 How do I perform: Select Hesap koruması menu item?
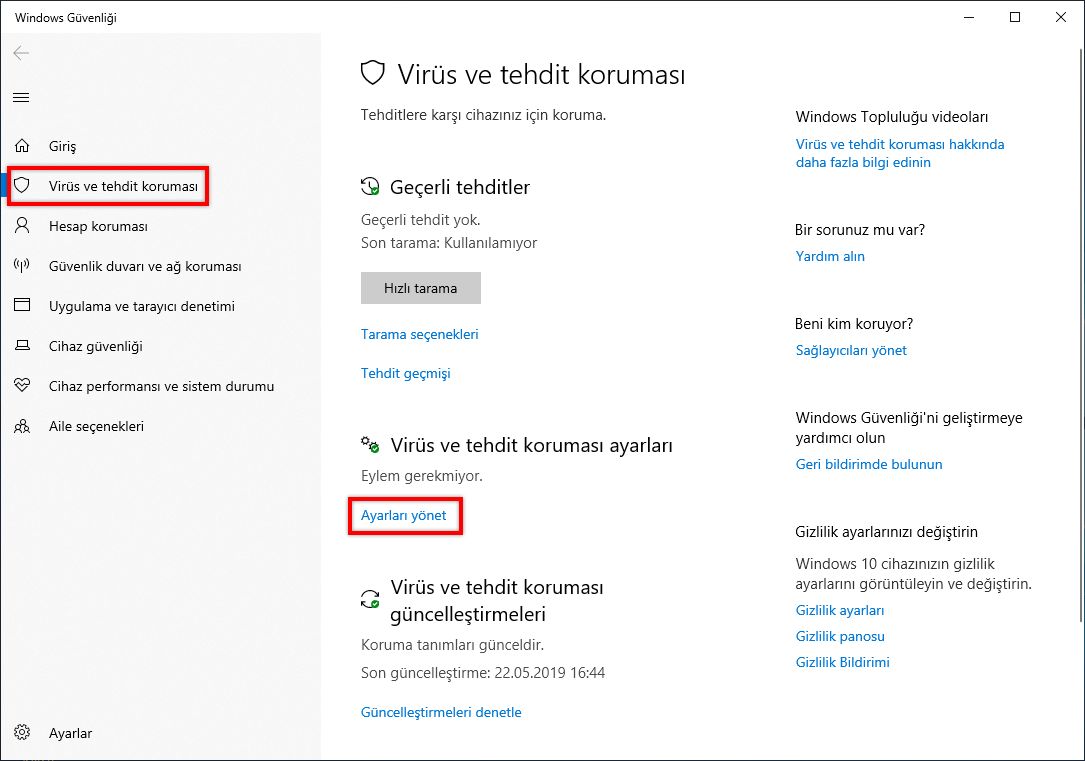pos(98,226)
